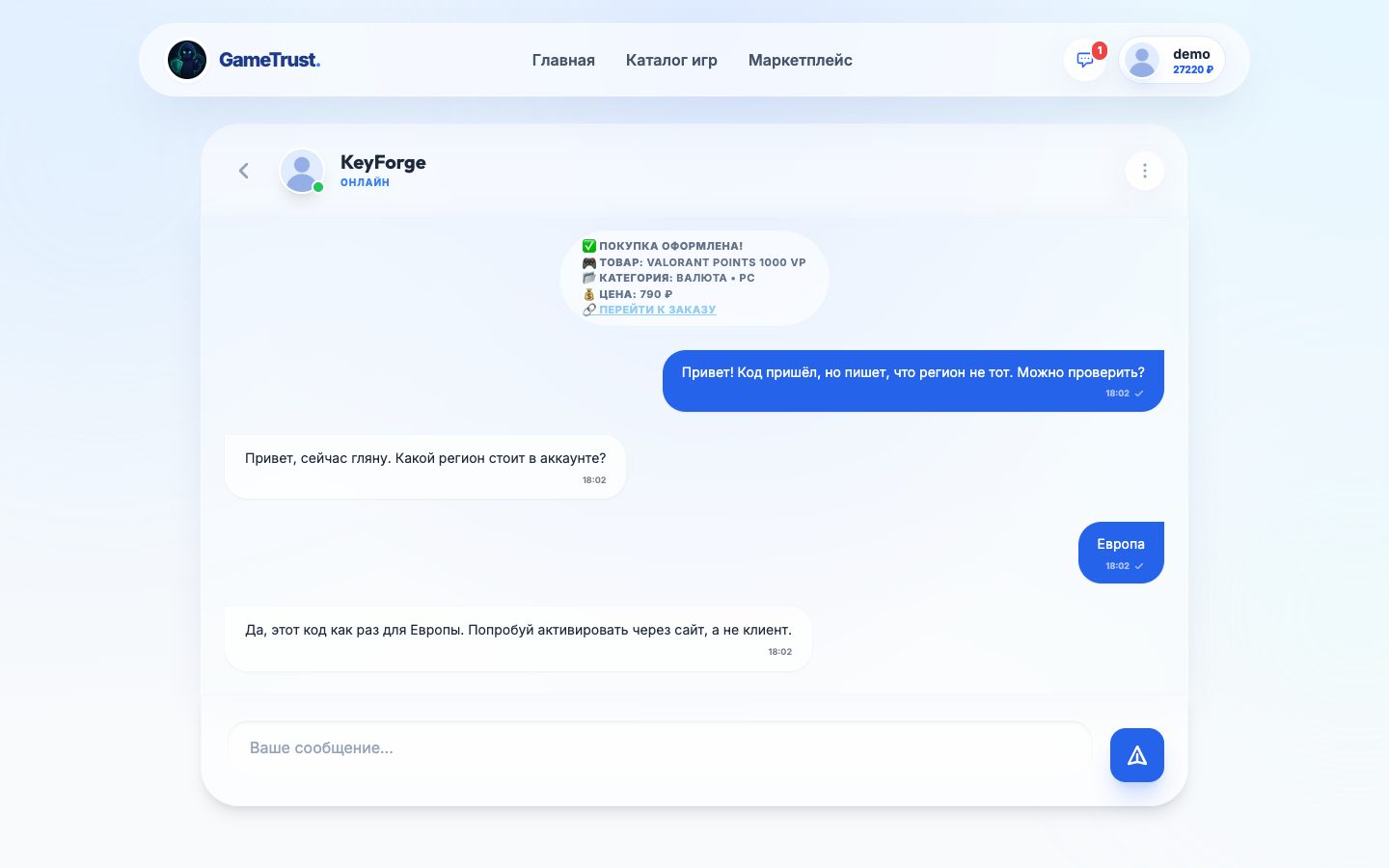Click the message about wrong region code
This screenshot has width=1389, height=868.
(x=913, y=381)
